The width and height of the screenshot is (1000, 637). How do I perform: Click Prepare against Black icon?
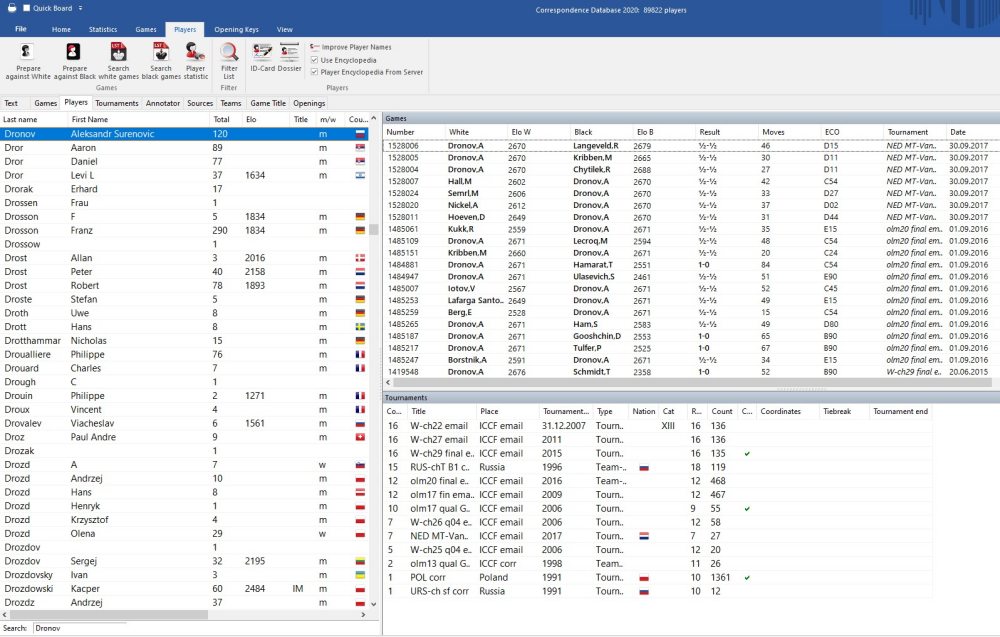click(x=74, y=52)
